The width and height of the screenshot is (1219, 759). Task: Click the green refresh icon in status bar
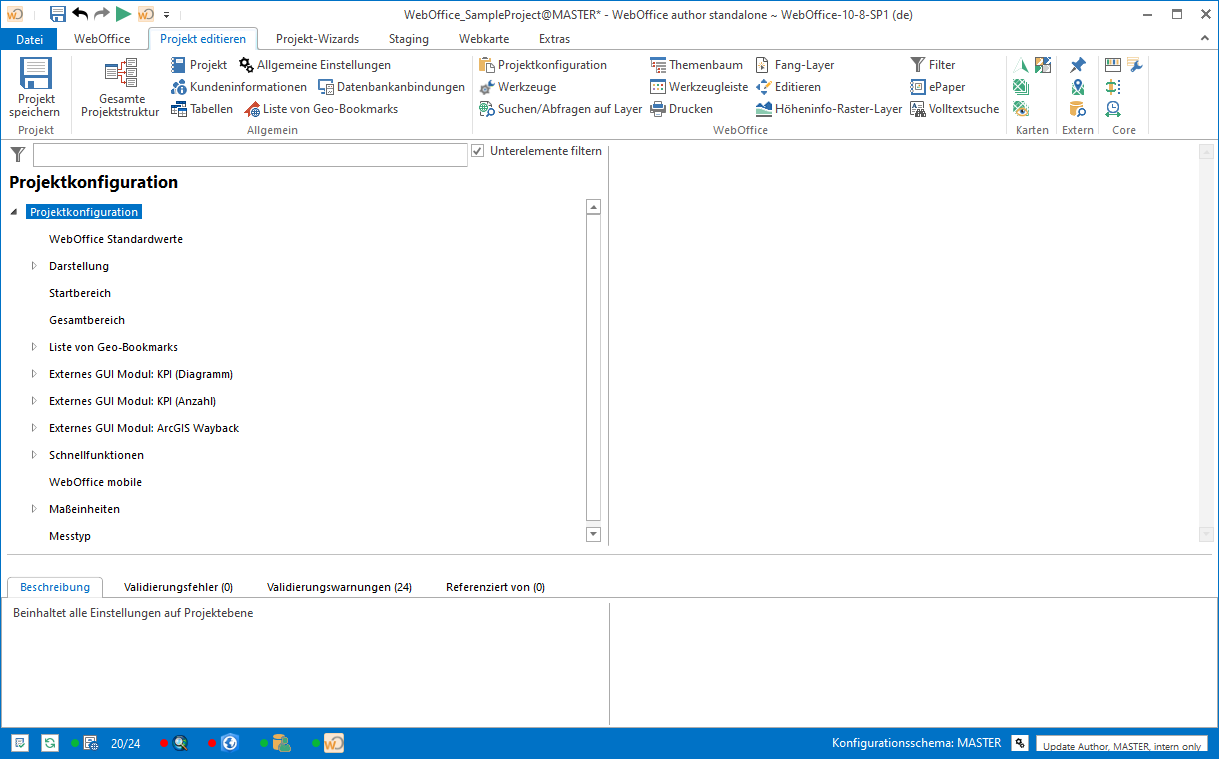click(49, 743)
